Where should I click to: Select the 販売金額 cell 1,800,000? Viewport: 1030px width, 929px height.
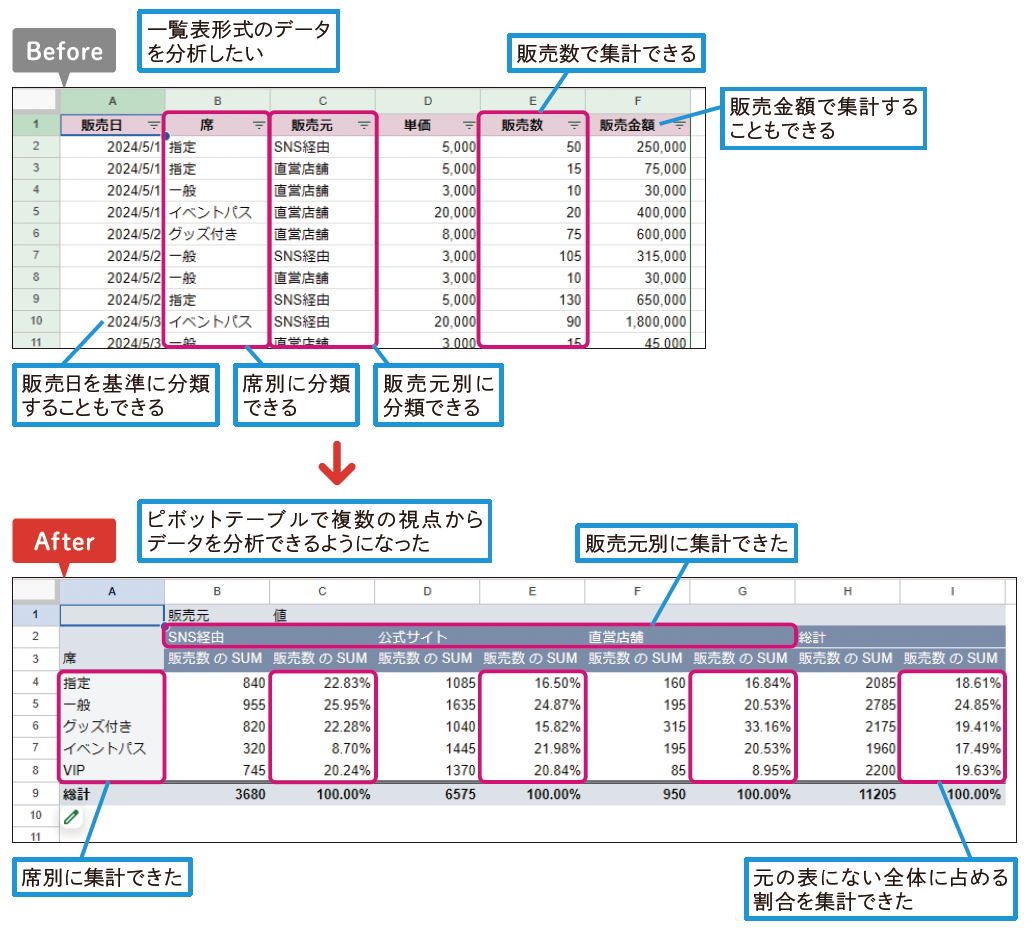pos(638,321)
